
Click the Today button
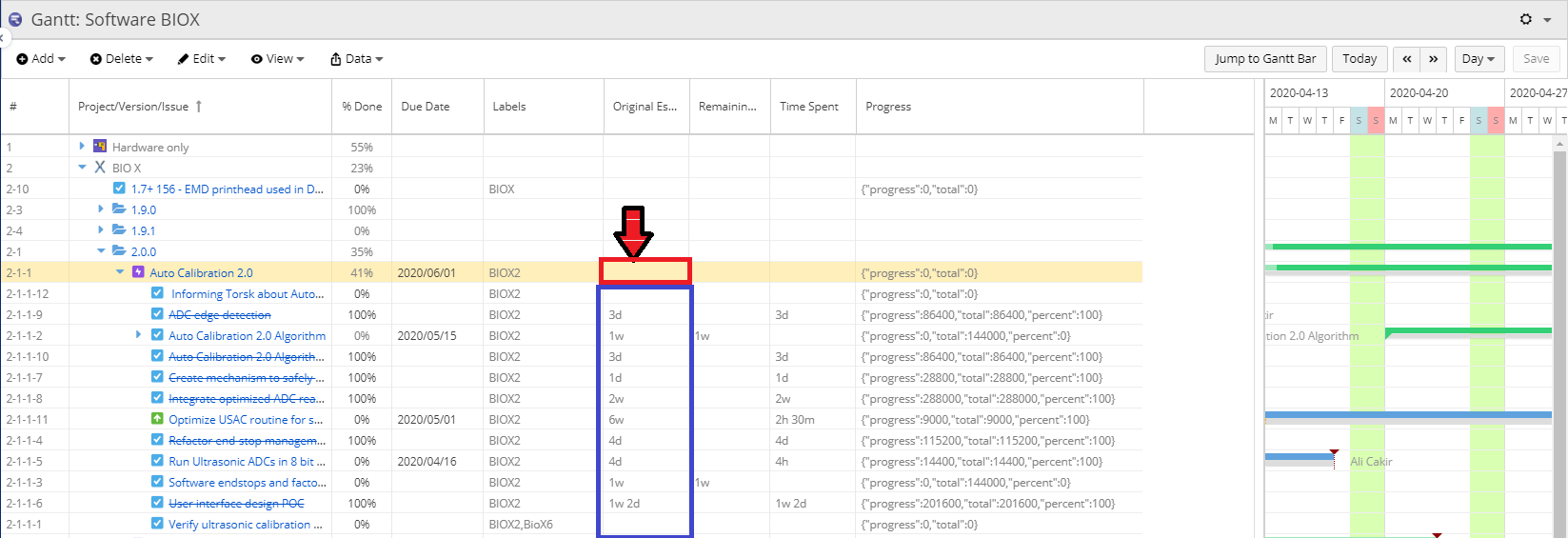(x=1360, y=59)
